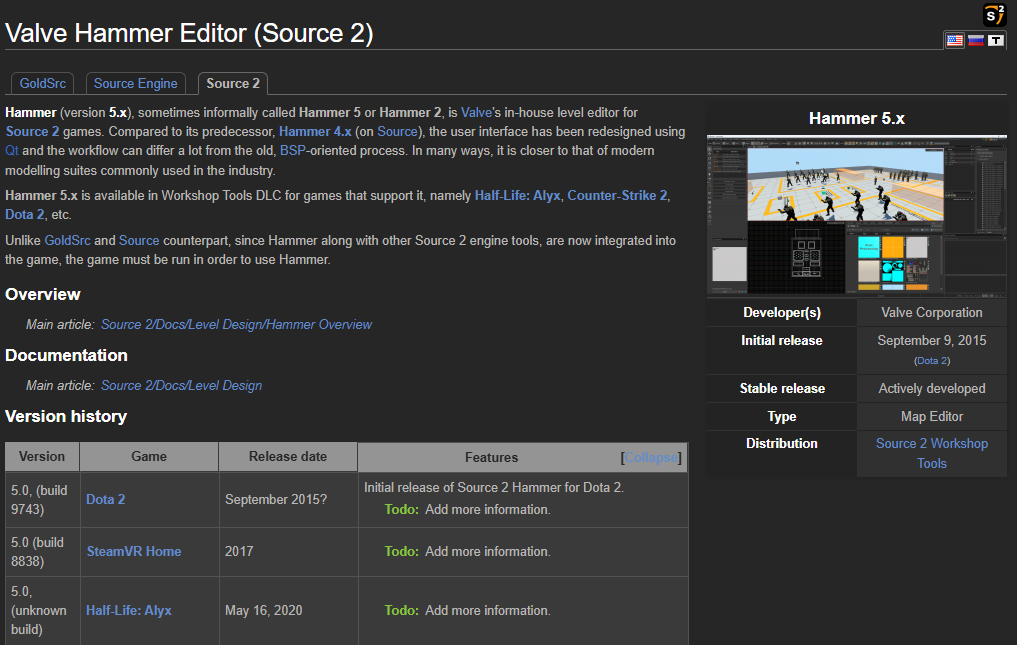Screen dimensions: 1017x645
Task: Click the Source link after GoldSrc in the third paragraph
Action: pos(139,240)
